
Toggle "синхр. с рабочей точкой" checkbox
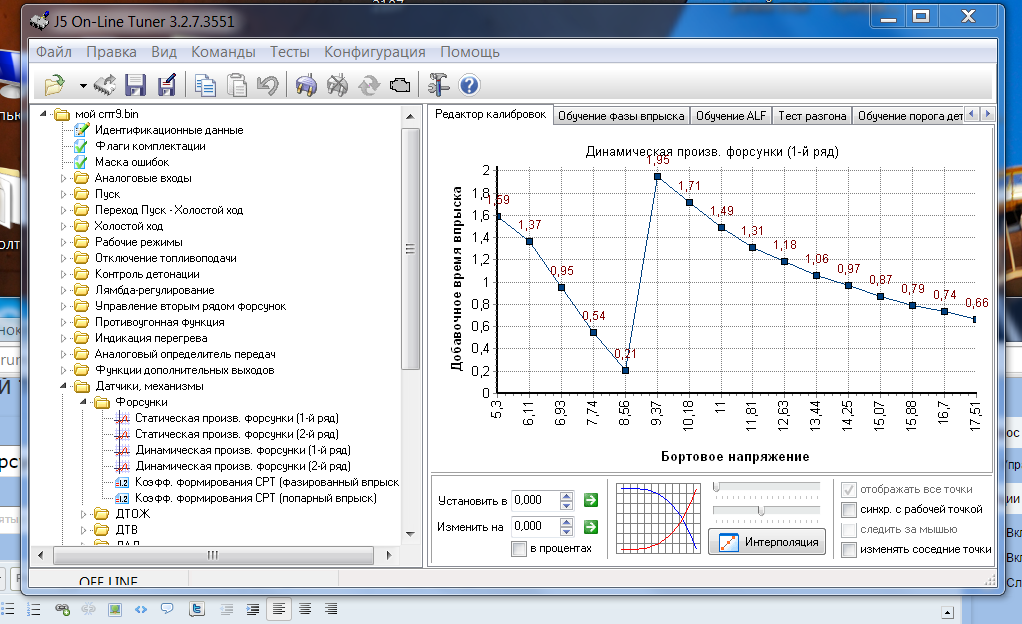(849, 509)
